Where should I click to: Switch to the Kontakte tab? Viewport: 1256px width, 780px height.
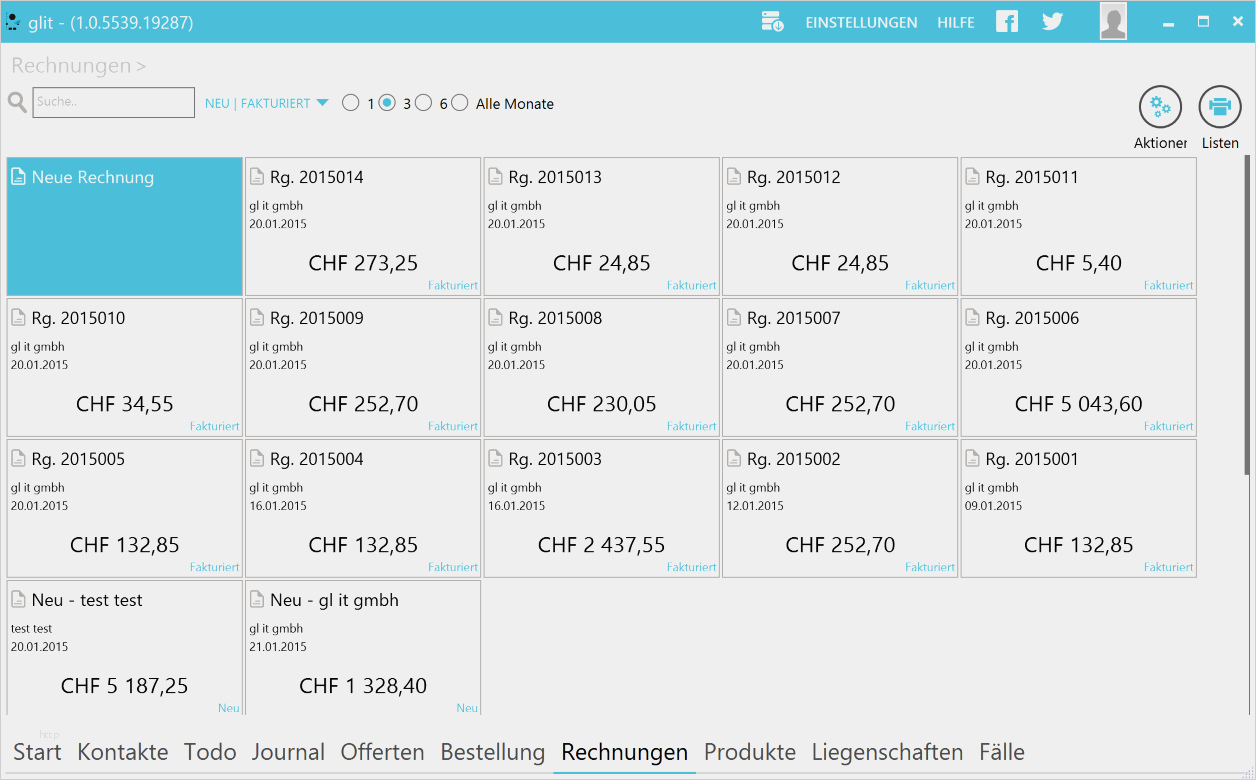pos(123,752)
